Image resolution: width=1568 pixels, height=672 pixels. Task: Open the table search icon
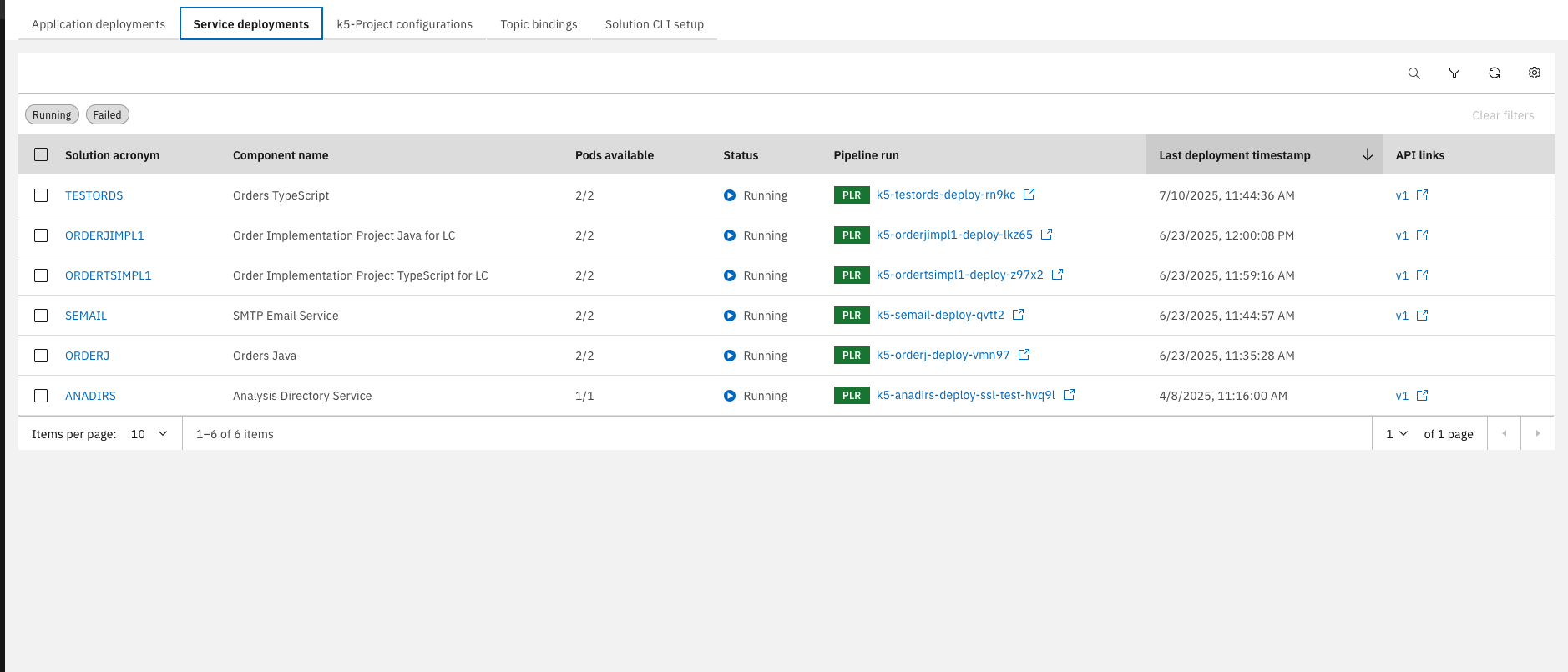[1414, 73]
